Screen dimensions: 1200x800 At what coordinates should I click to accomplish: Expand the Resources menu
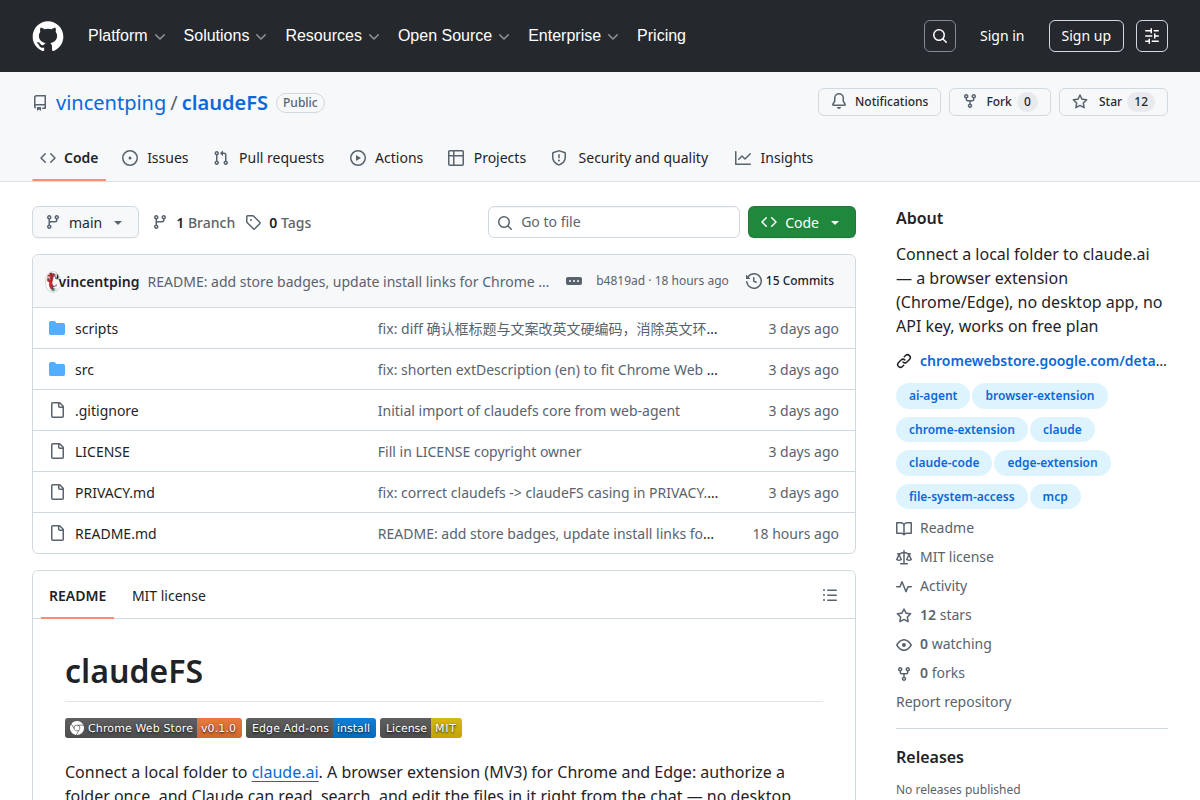pos(332,36)
